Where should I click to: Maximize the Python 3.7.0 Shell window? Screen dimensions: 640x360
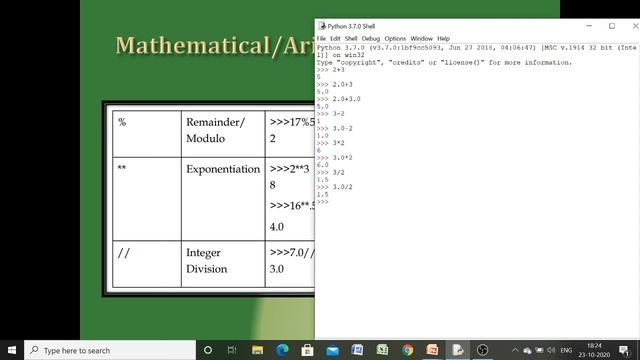click(x=612, y=26)
